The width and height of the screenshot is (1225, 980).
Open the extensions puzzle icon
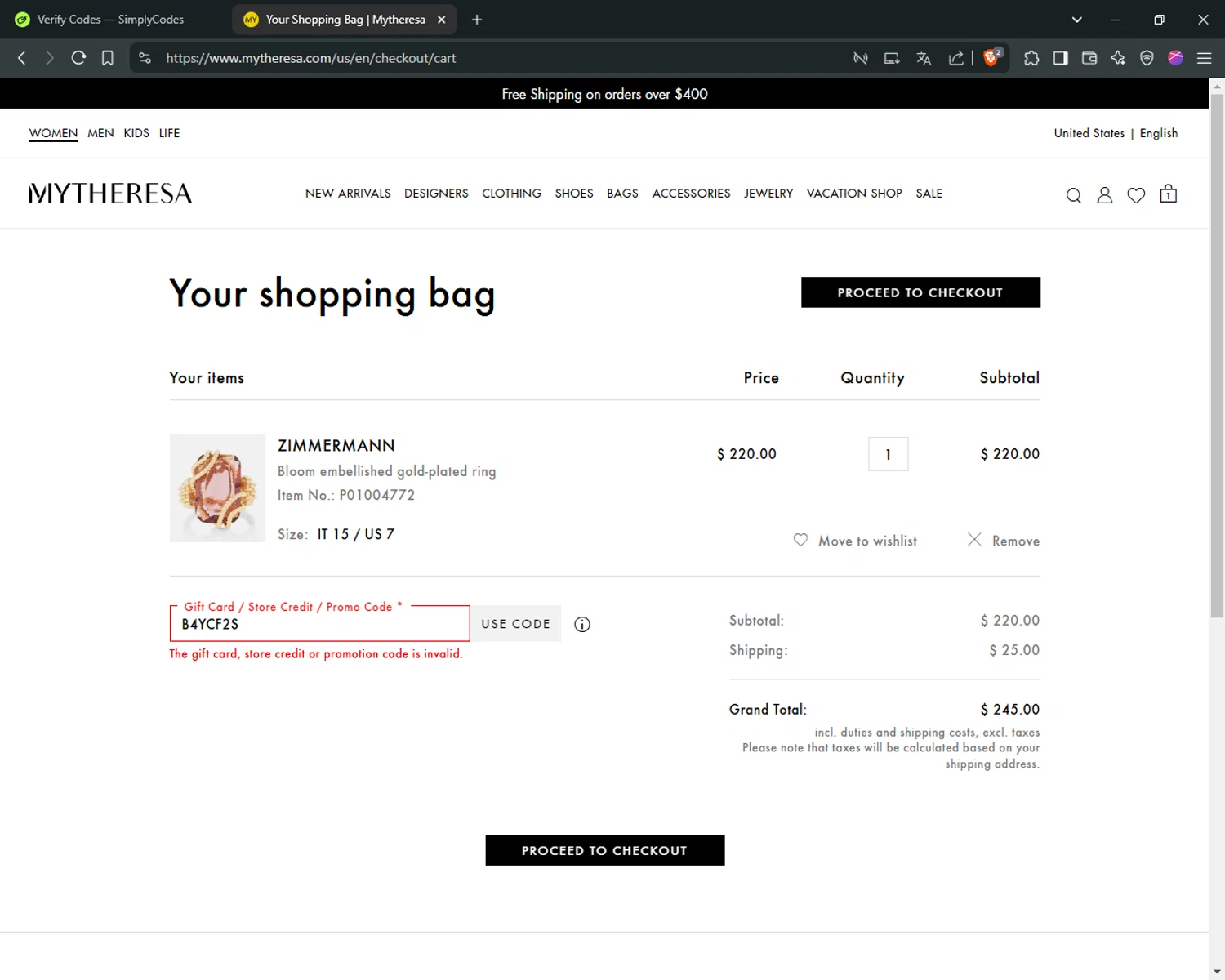(x=1031, y=58)
